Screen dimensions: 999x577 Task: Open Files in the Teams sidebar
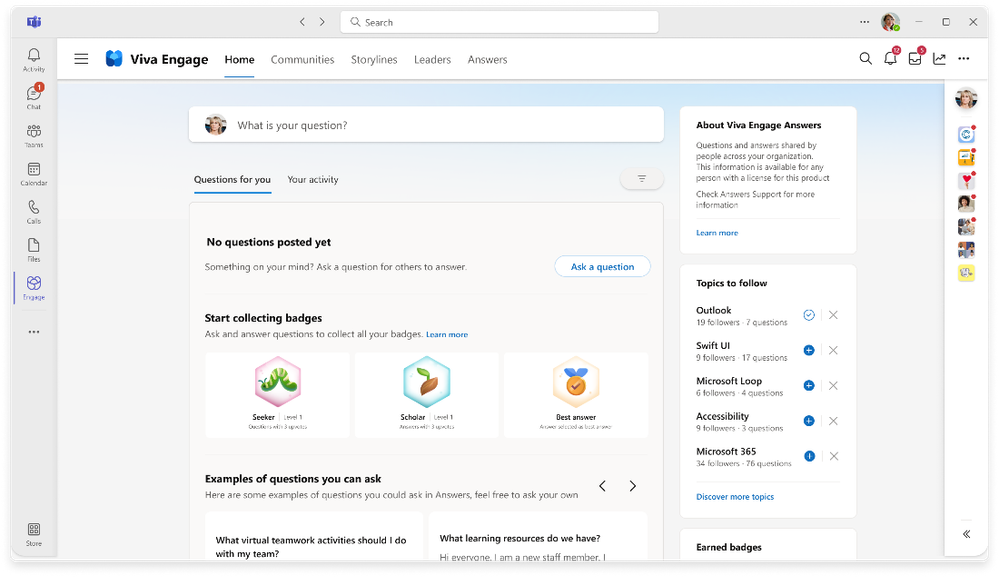34,250
